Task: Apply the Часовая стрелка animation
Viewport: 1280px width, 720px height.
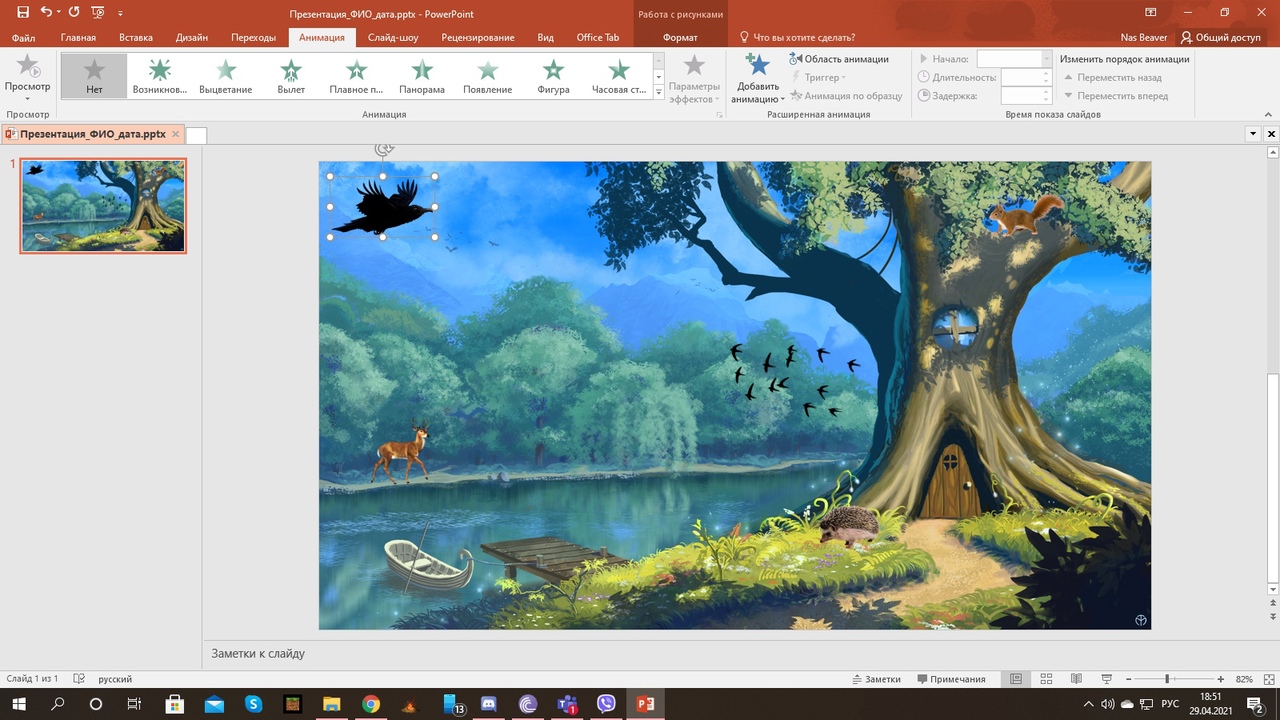Action: pos(619,75)
